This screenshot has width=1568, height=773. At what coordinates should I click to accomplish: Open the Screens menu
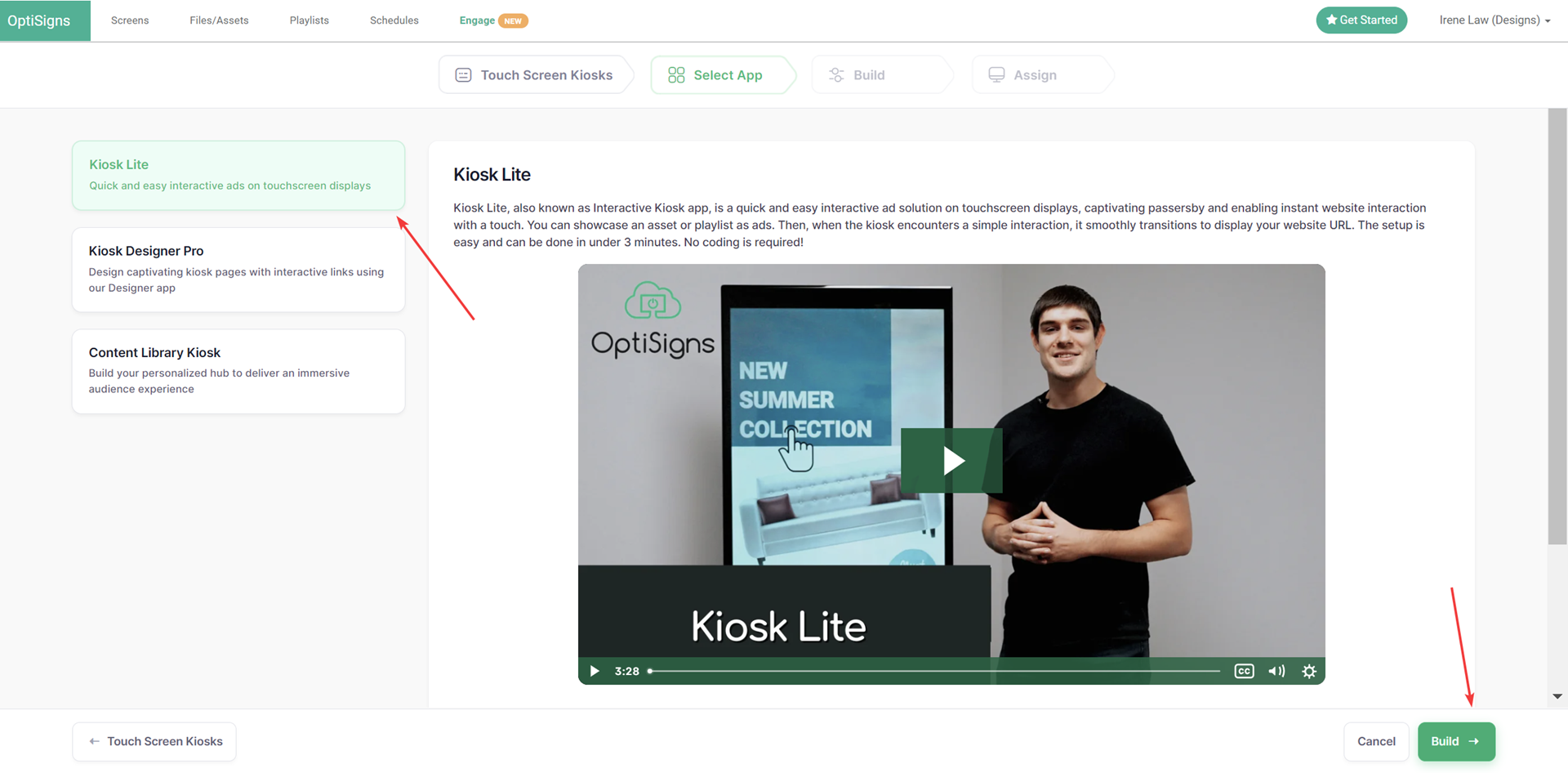coord(130,20)
